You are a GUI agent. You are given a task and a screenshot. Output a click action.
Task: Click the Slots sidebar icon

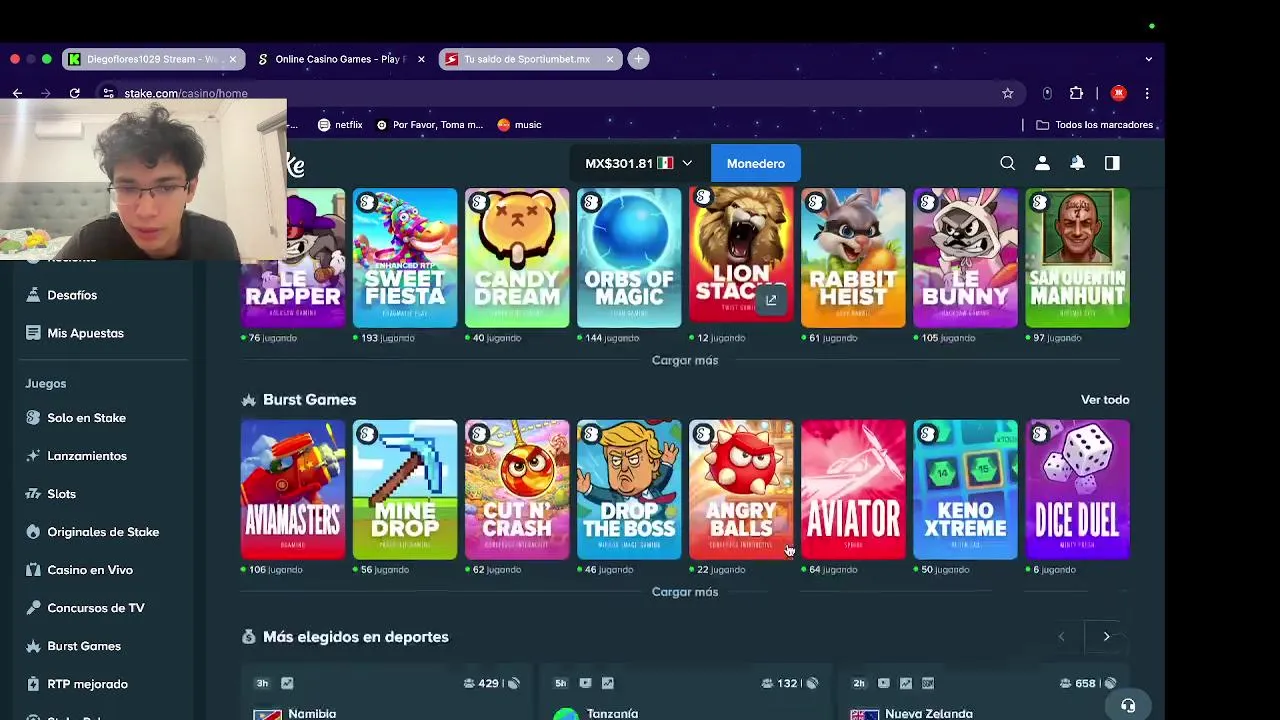point(33,494)
